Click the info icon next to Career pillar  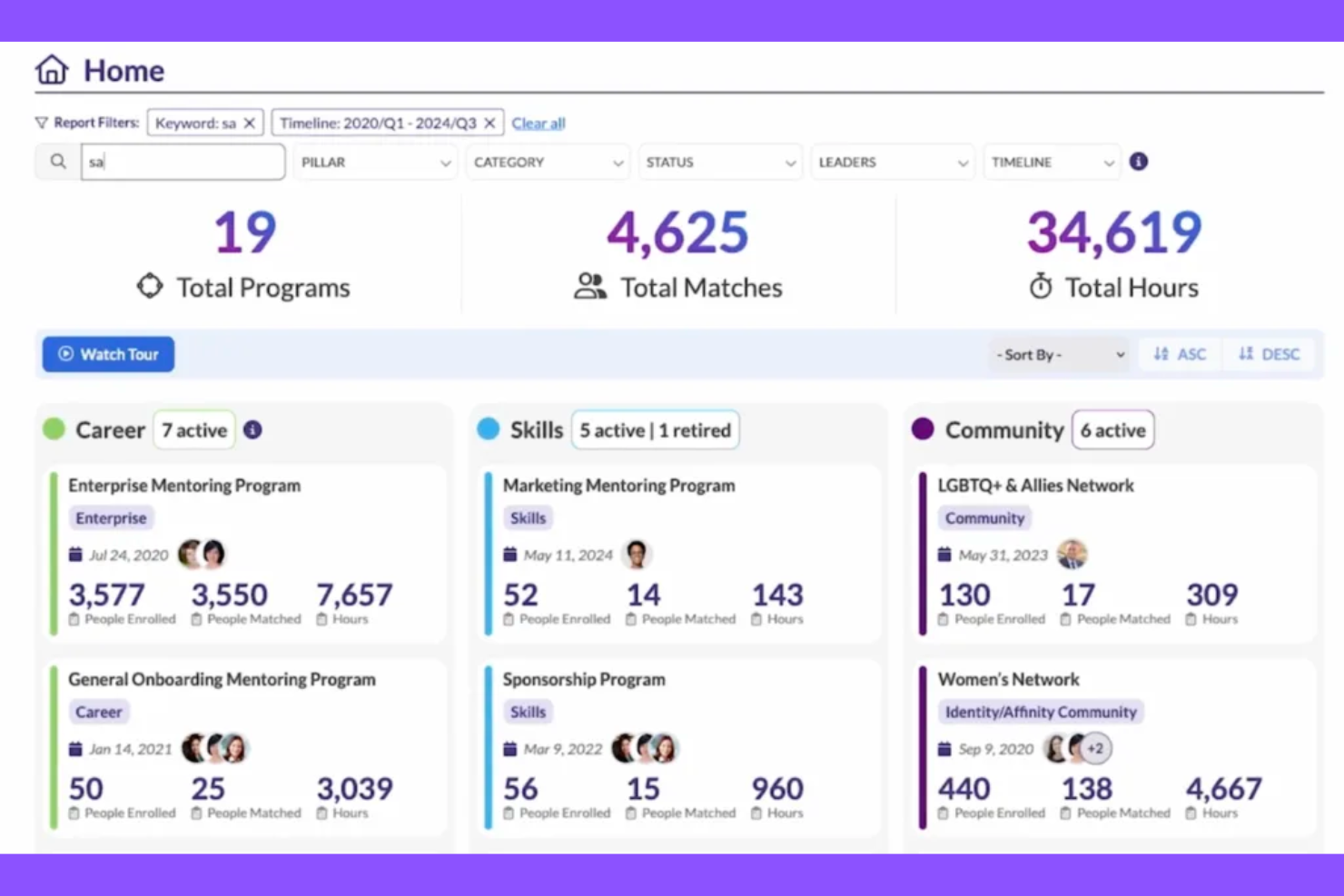click(252, 429)
